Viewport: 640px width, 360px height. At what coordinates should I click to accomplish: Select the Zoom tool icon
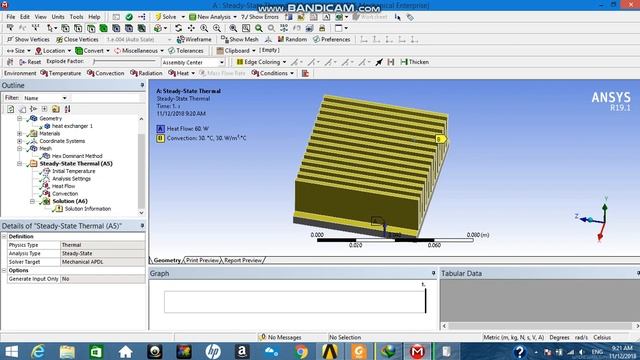tap(204, 28)
